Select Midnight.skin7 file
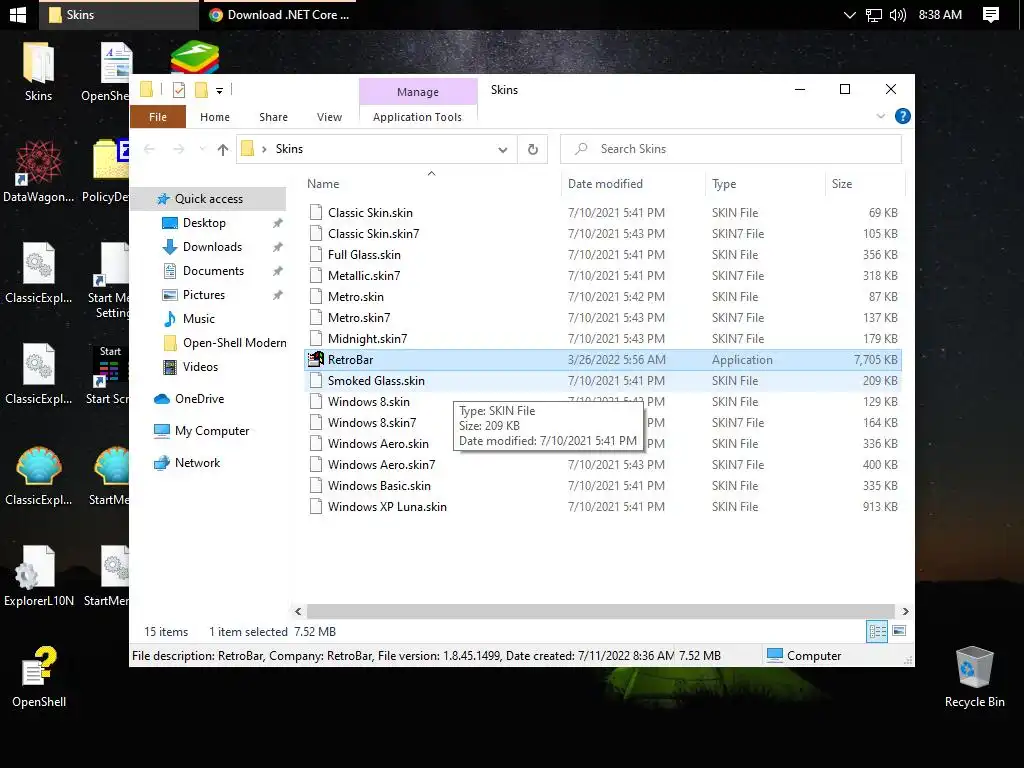This screenshot has height=768, width=1024. 601,339
